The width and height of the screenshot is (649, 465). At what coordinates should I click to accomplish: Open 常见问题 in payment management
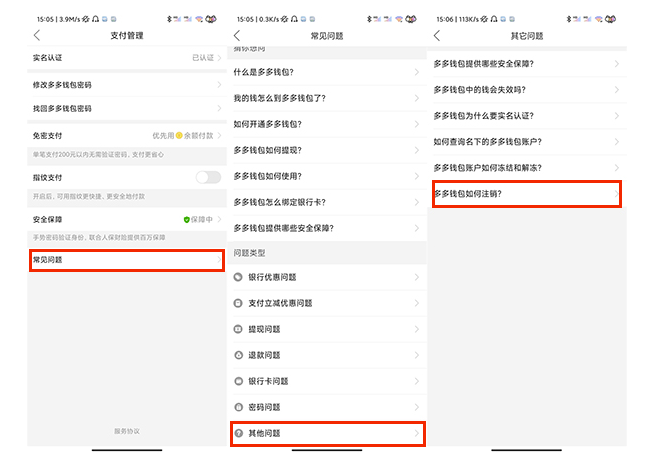click(127, 260)
